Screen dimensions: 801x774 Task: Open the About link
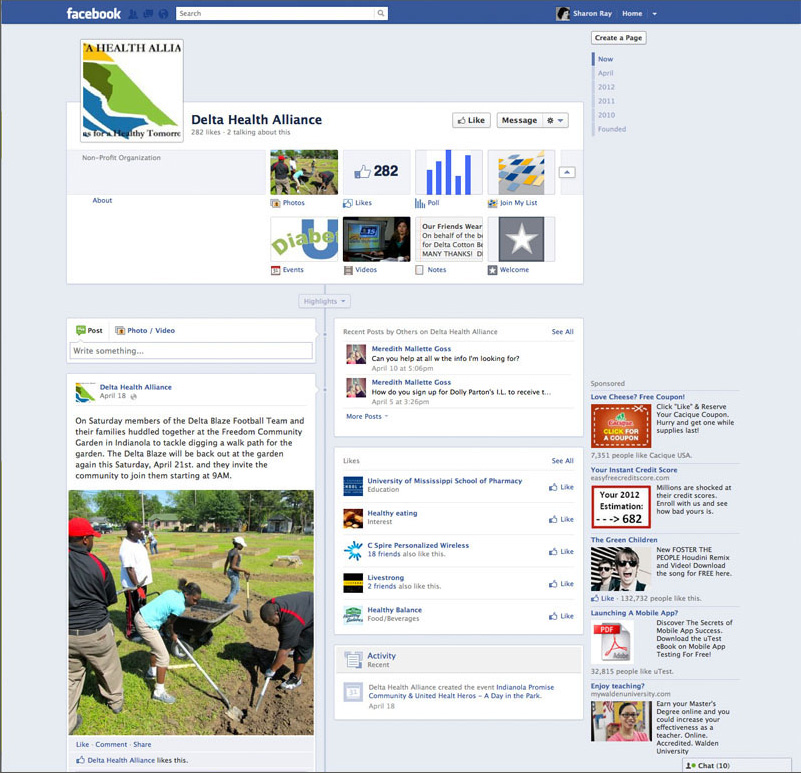click(x=102, y=200)
